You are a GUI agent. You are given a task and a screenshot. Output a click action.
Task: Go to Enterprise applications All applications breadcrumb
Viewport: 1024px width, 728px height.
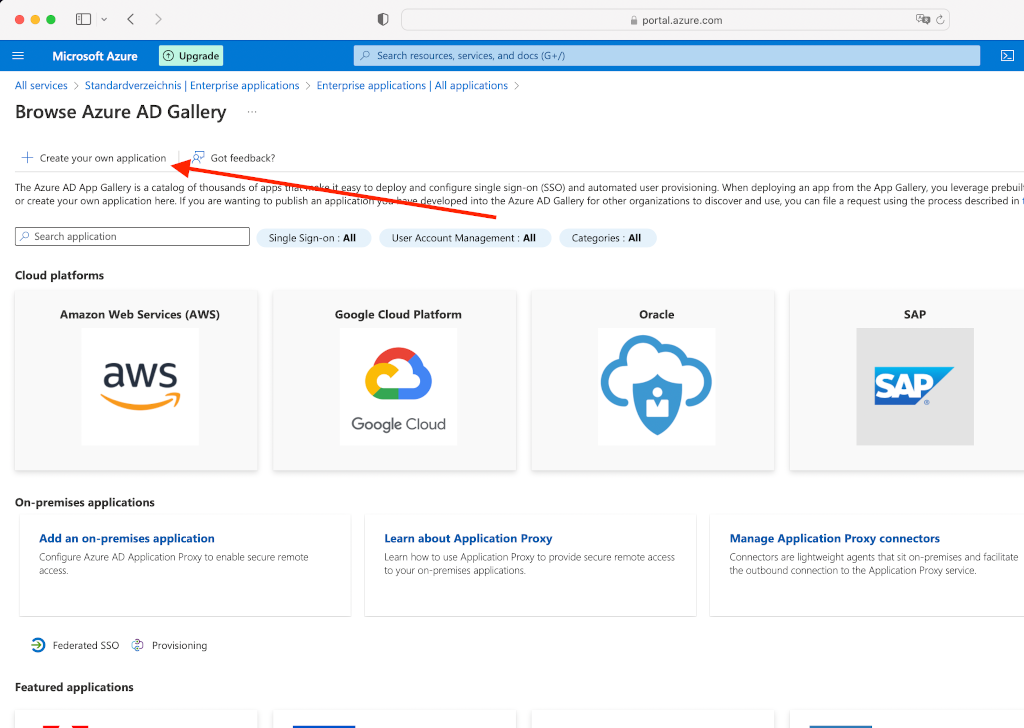pos(412,86)
